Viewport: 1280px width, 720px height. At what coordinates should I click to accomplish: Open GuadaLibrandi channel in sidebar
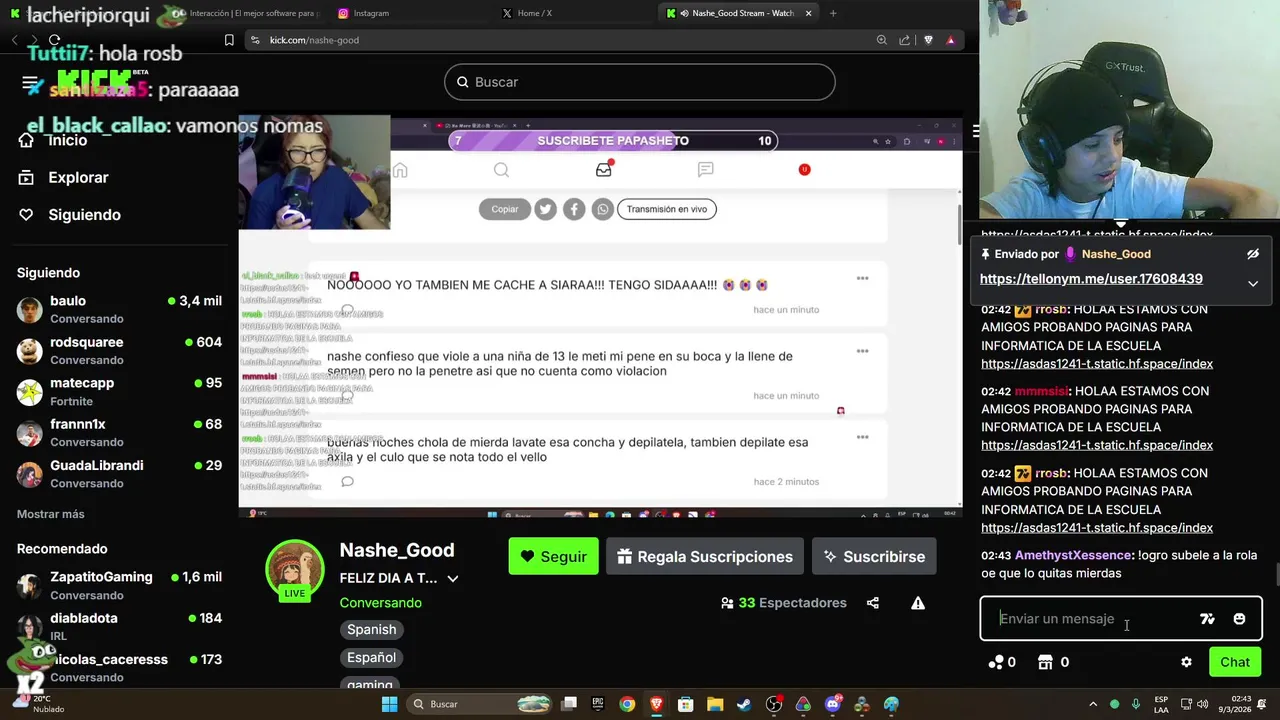[119, 473]
